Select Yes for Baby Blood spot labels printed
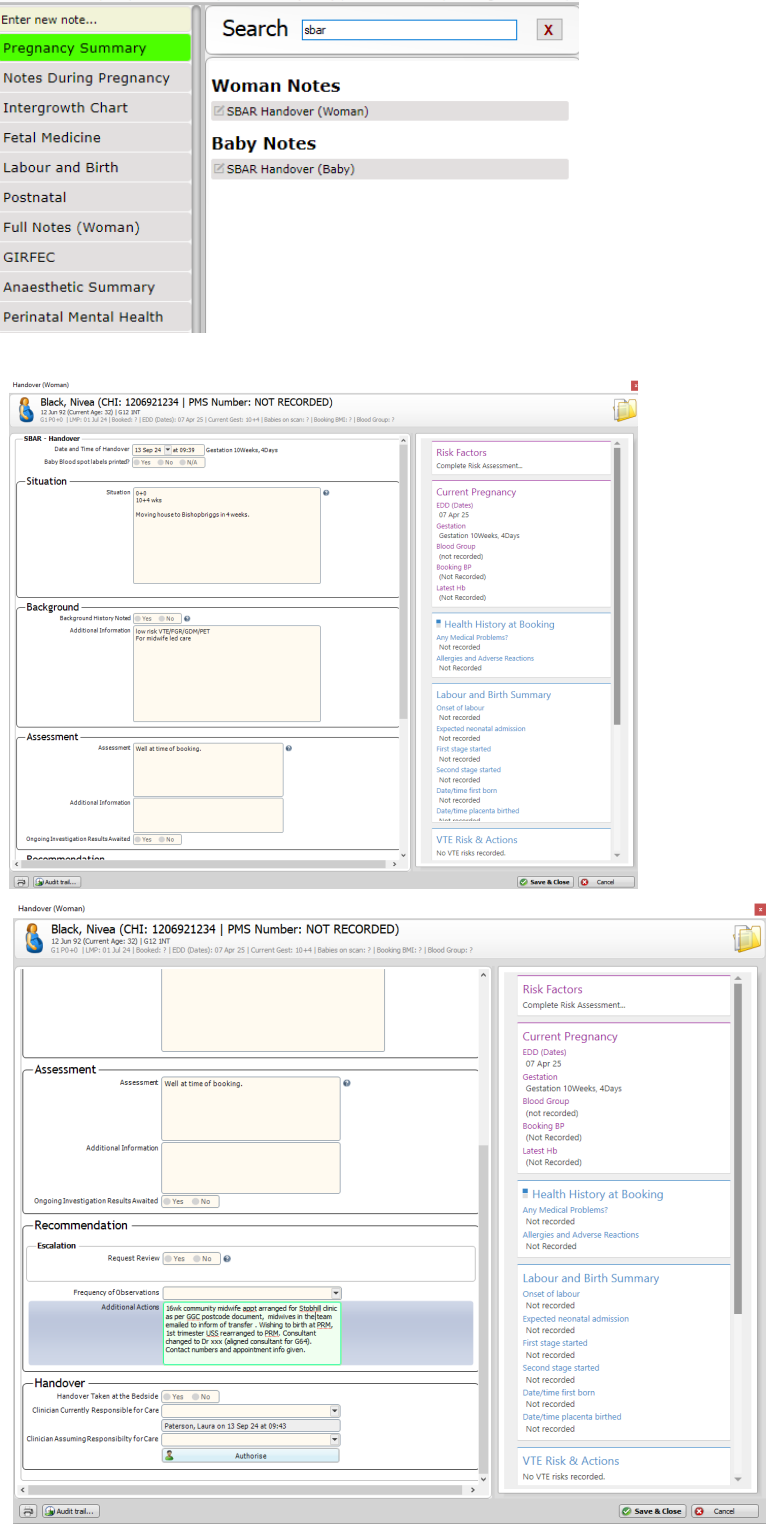781x1539 pixels. click(x=144, y=462)
